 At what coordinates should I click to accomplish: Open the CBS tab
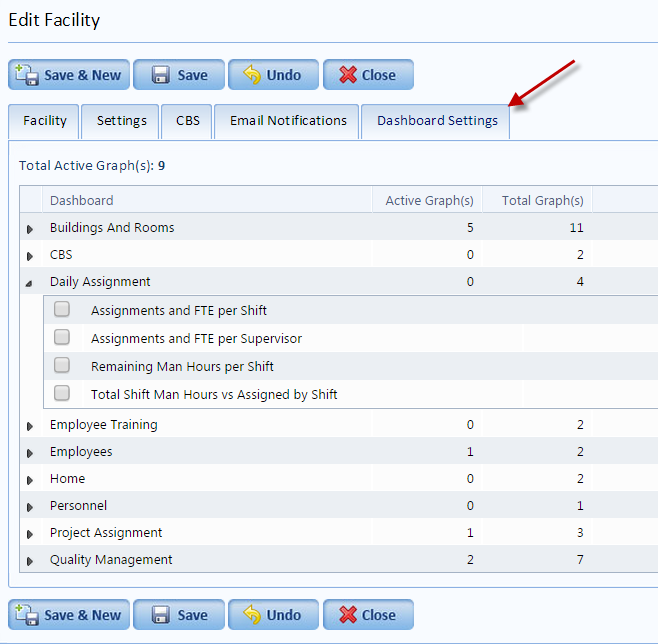188,121
